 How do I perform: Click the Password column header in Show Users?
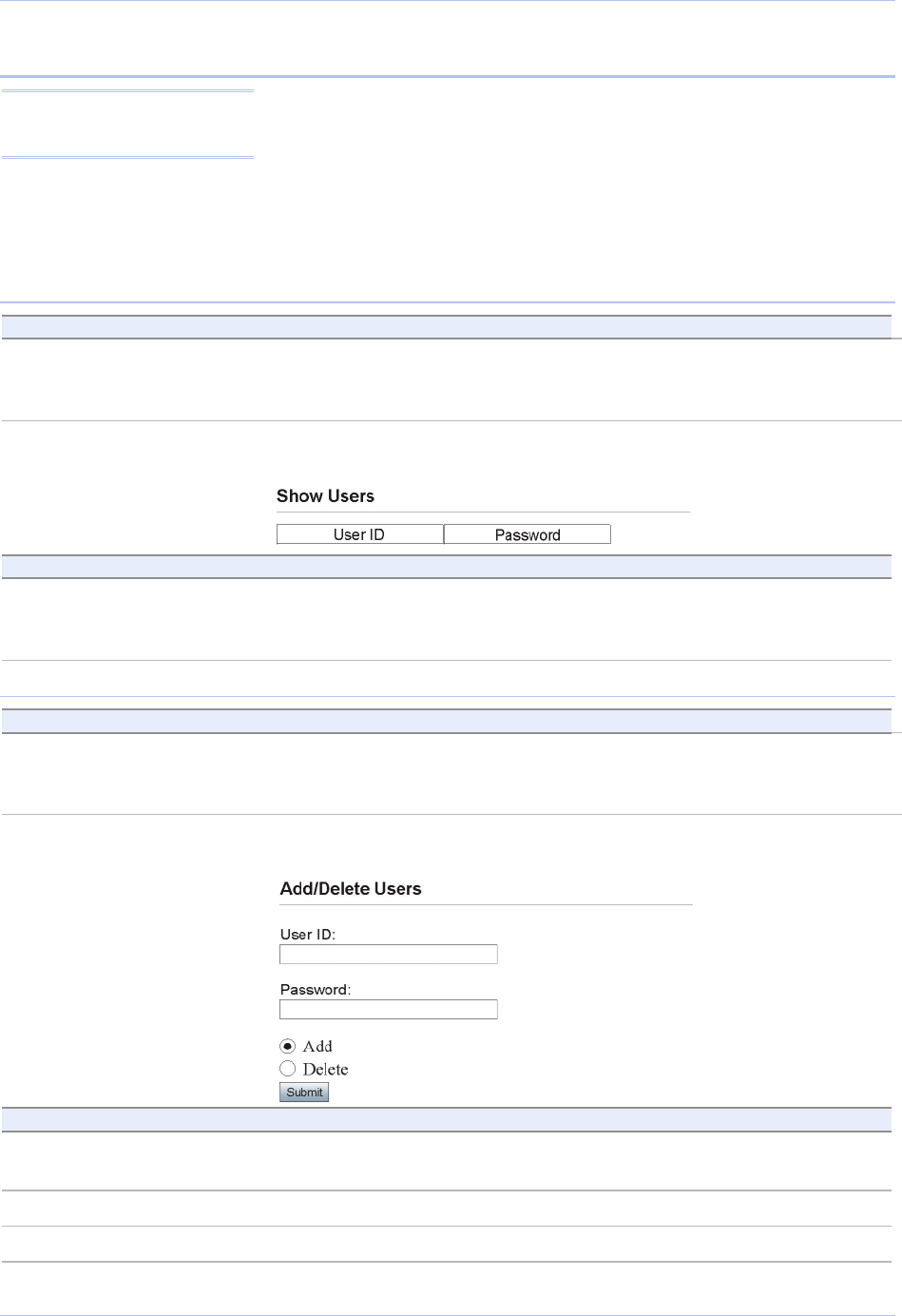(528, 534)
